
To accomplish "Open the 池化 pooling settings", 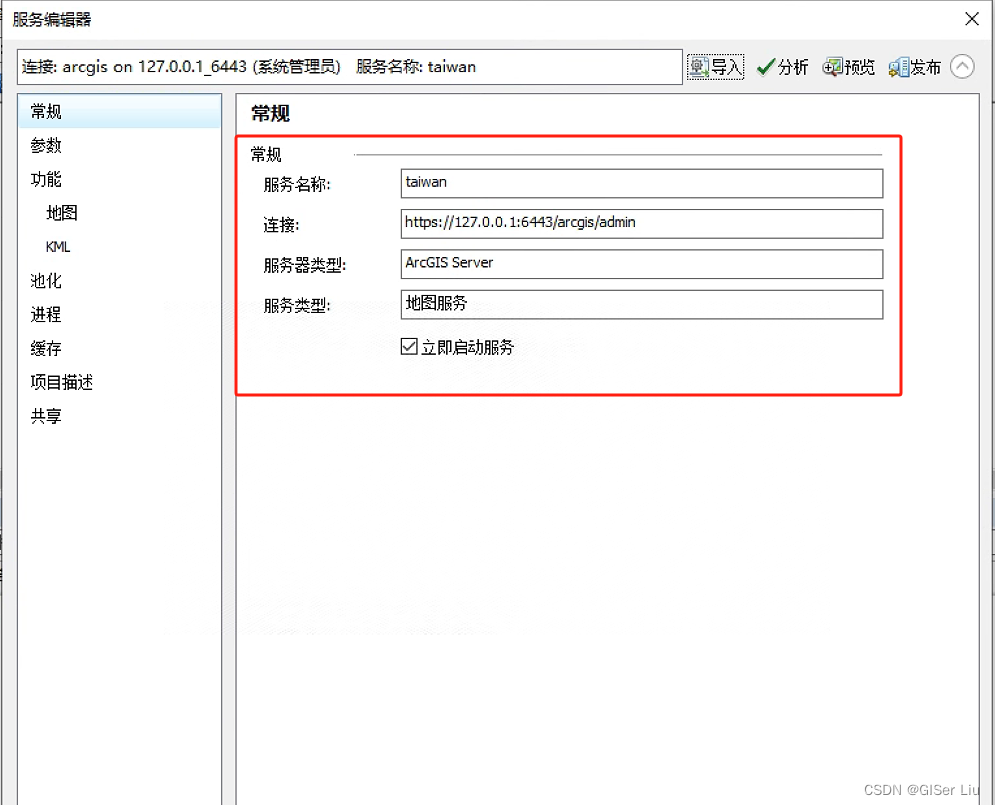I will pyautogui.click(x=46, y=281).
